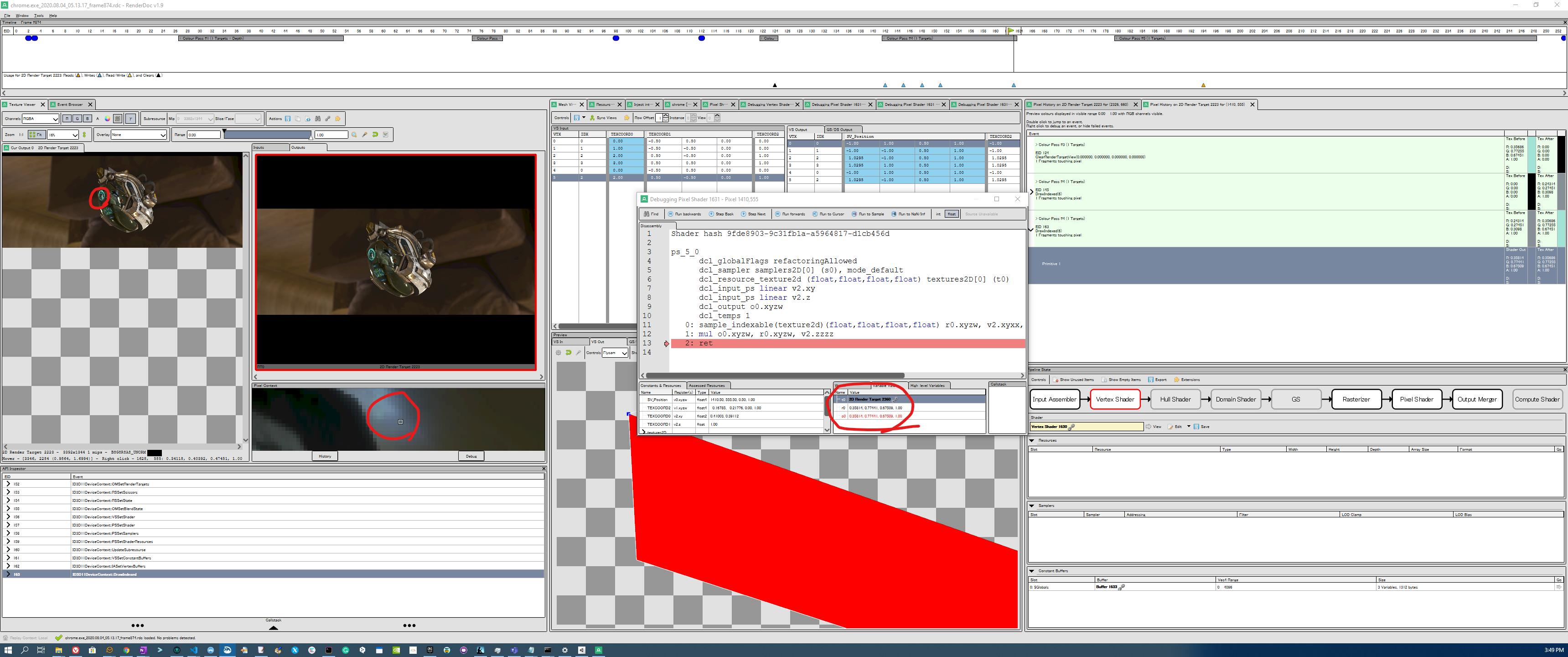
Task: Open the Overlay dropdown
Action: [139, 135]
